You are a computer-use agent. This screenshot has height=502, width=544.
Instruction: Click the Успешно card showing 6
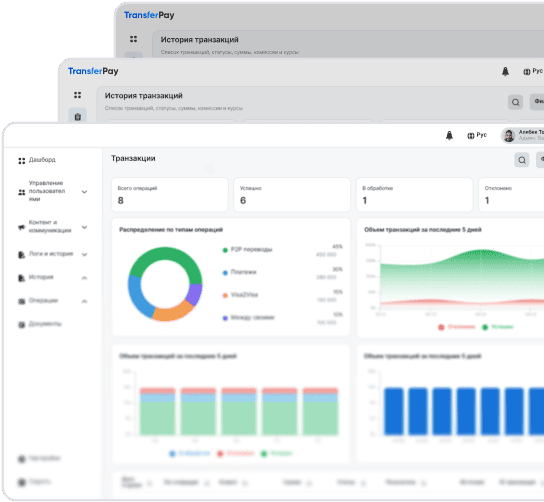tap(292, 195)
